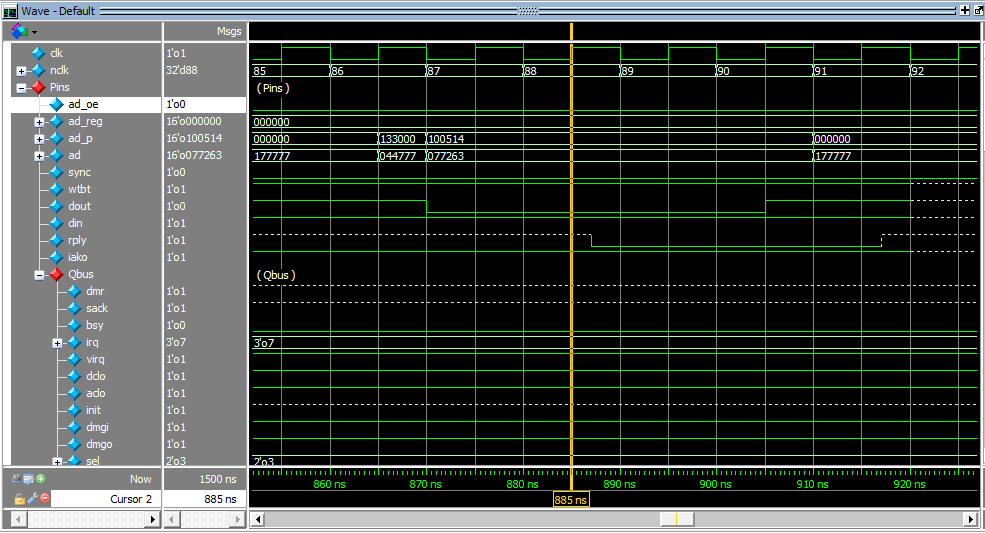This screenshot has width=985, height=533.
Task: Click the Wave window icon in title bar
Action: pyautogui.click(x=9, y=10)
